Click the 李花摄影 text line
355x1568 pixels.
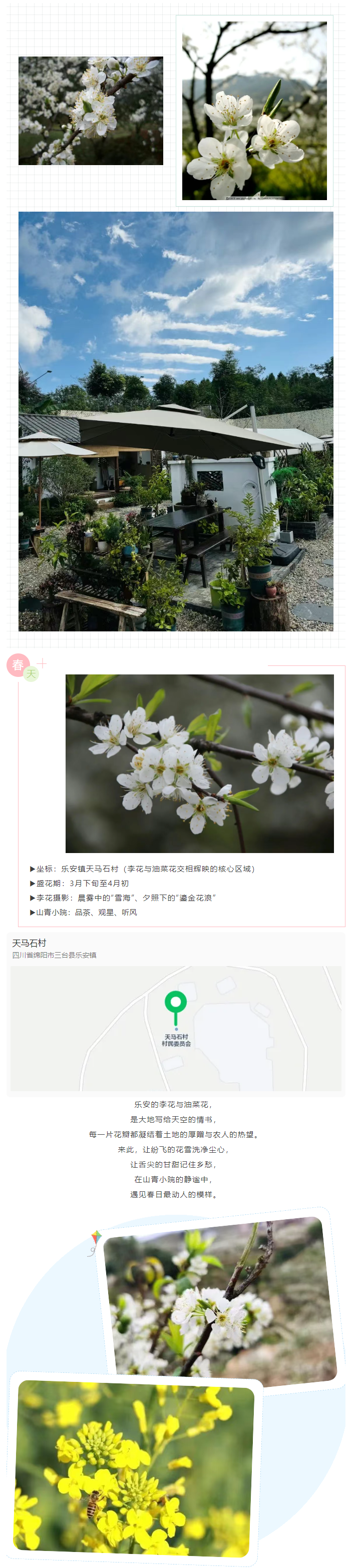click(x=122, y=898)
